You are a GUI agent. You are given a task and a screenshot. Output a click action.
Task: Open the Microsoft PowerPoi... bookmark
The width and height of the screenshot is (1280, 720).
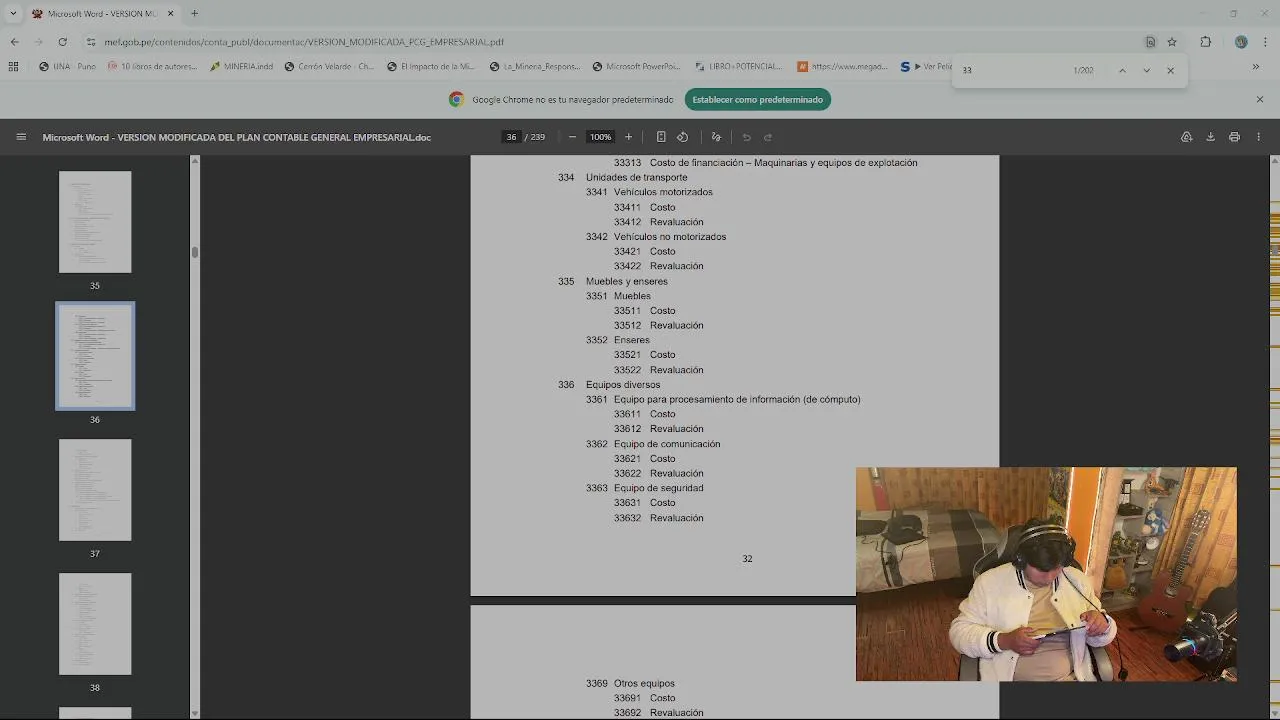(x=636, y=67)
